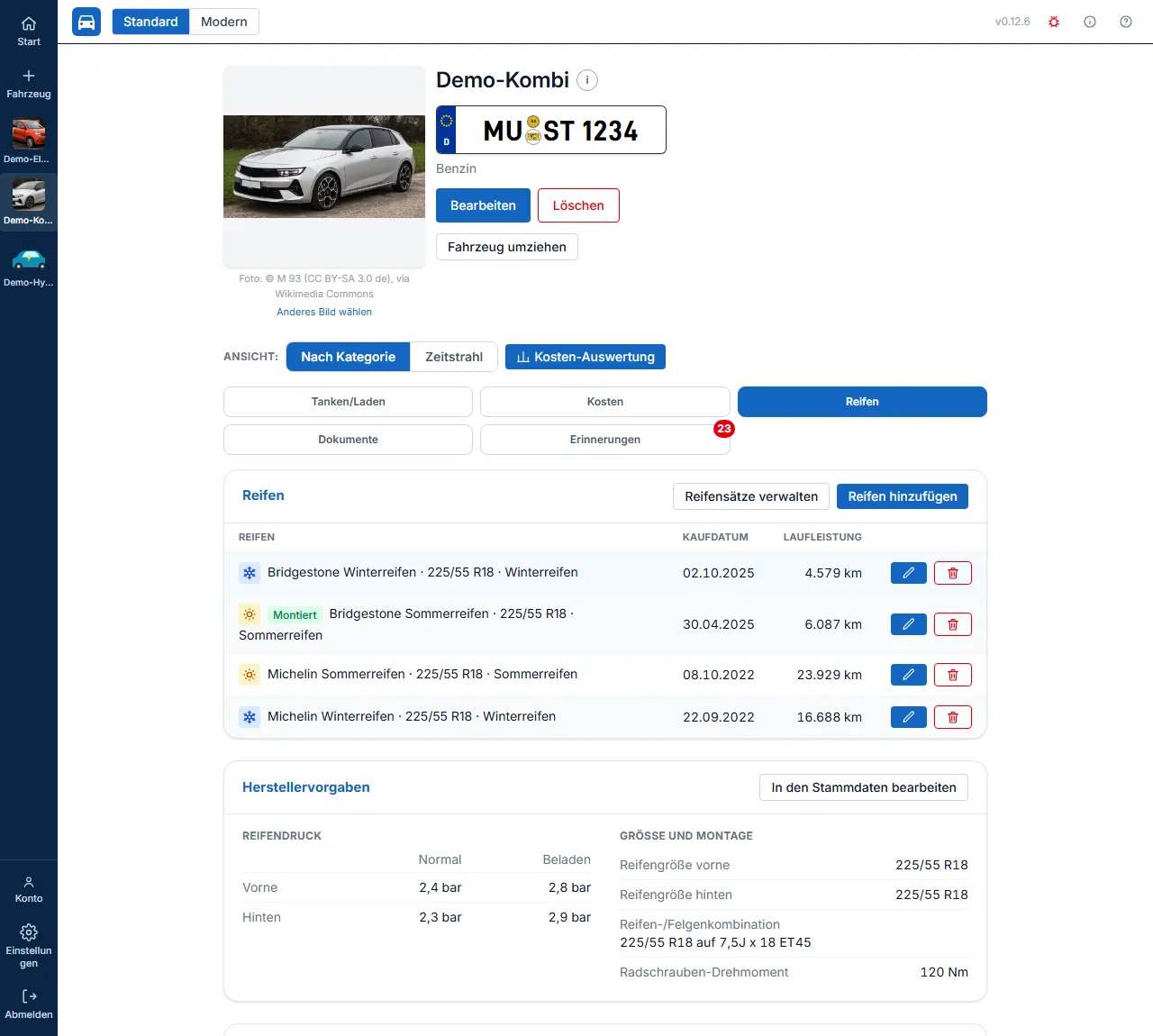
Task: Open Einstellungen gear icon
Action: (x=29, y=945)
